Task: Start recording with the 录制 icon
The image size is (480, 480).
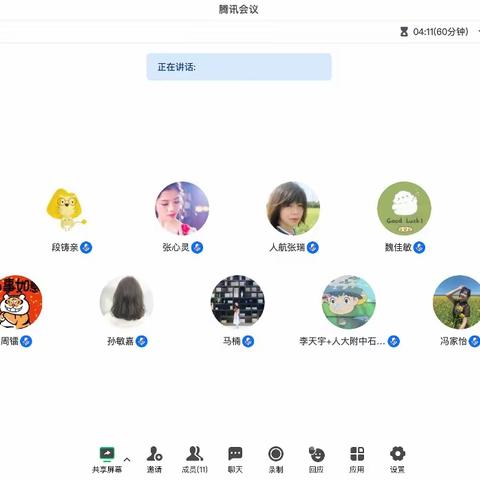Action: [276, 454]
